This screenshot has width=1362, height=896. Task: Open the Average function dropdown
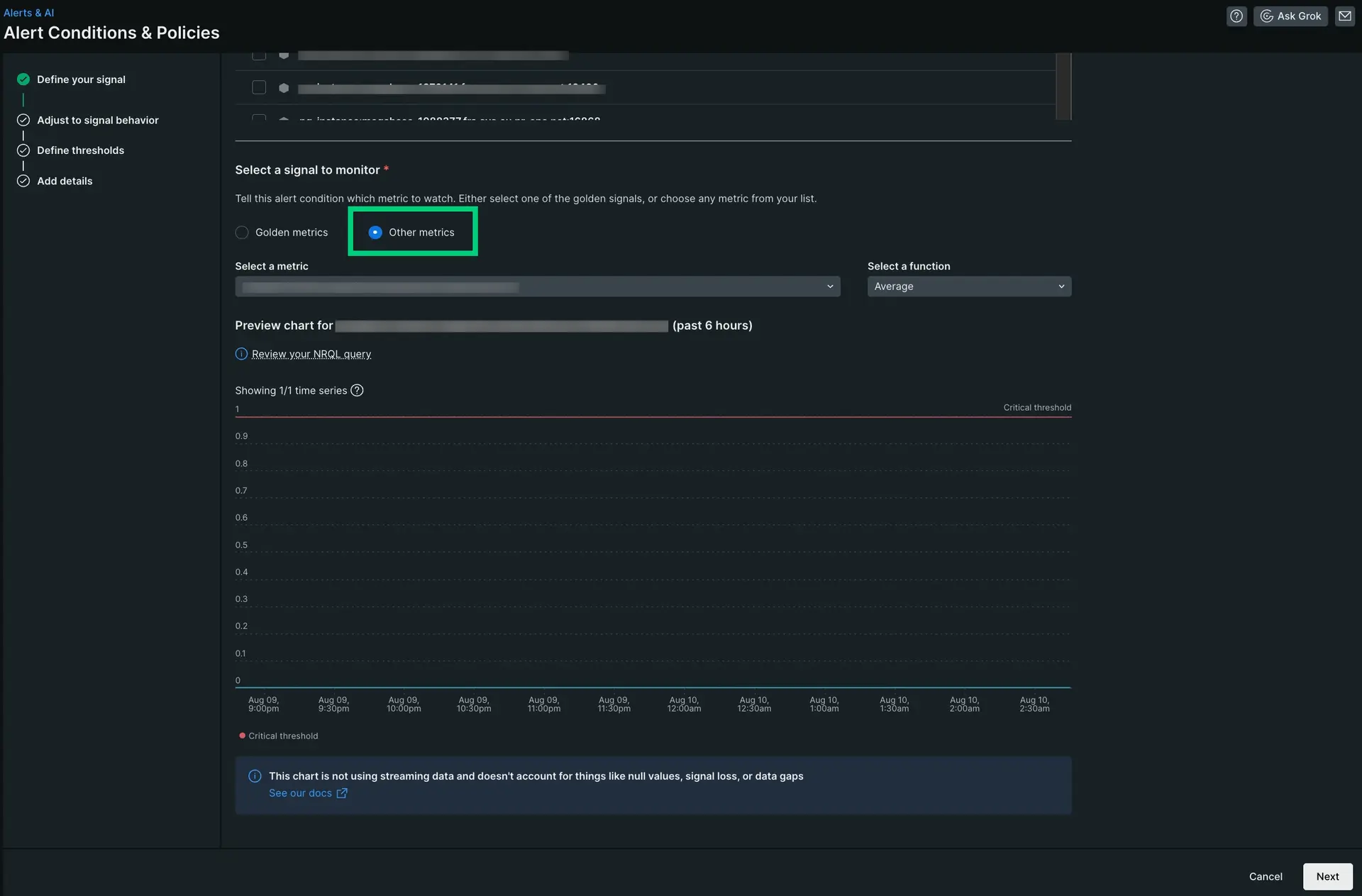coord(968,287)
